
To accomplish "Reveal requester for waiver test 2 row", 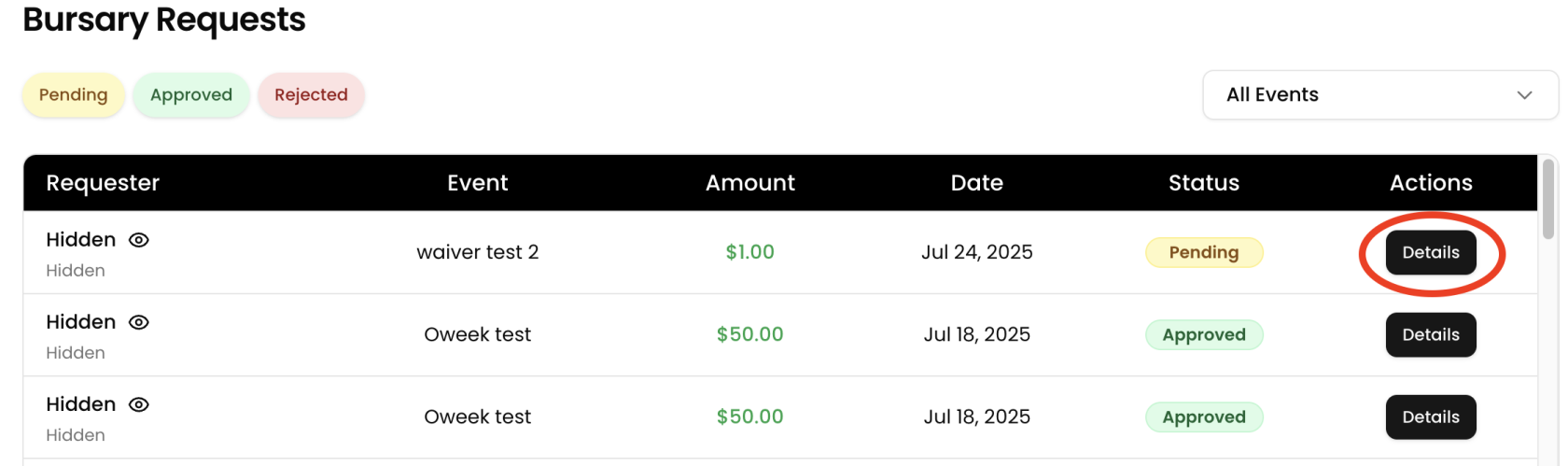I will 138,240.
